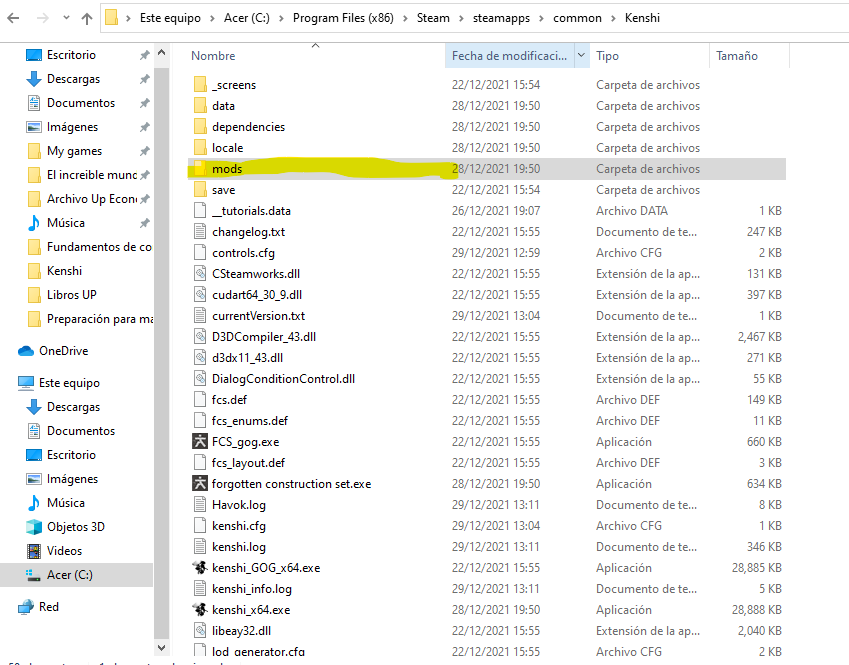Unpin Música using its pin icon

tap(145, 223)
